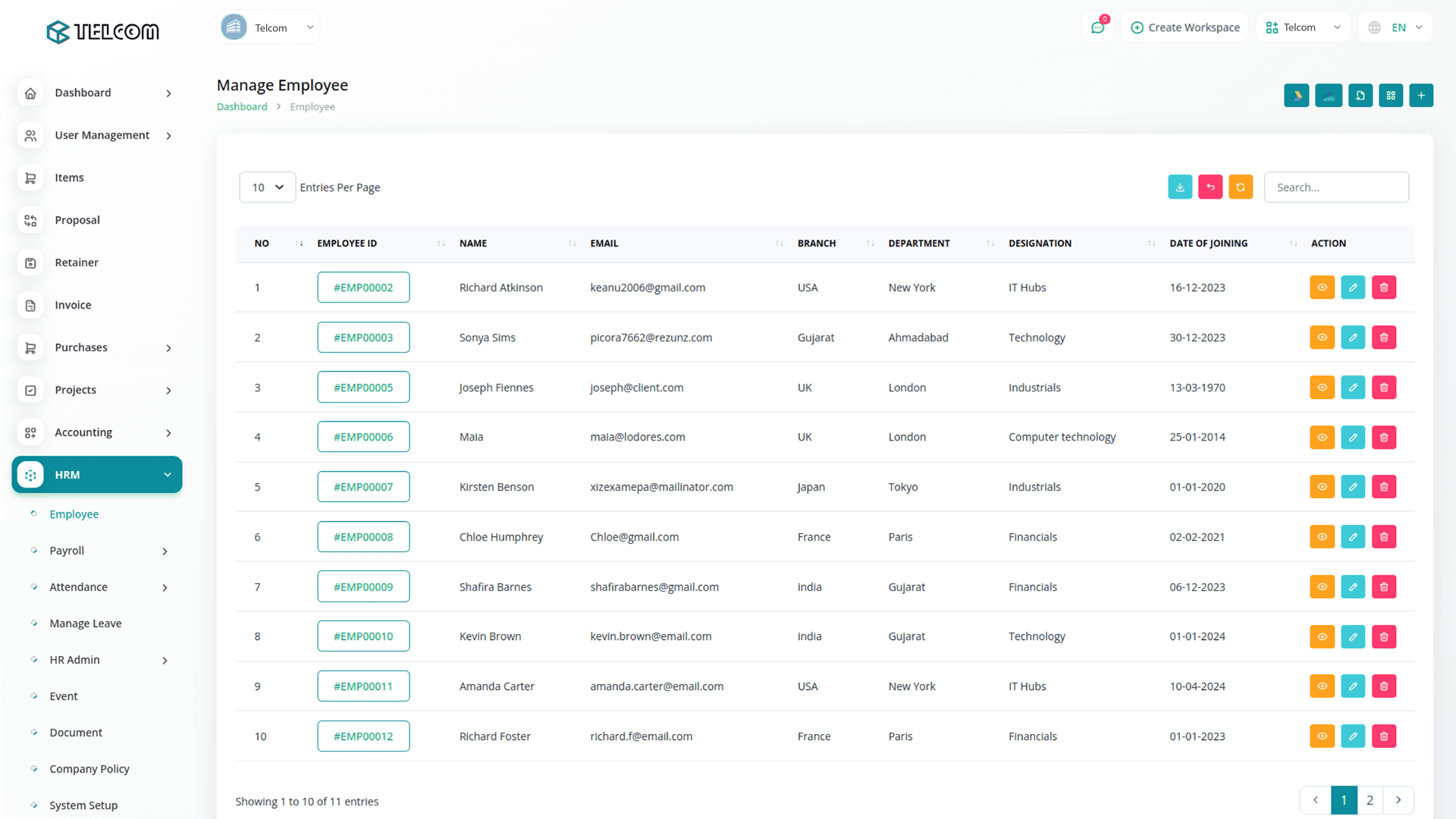1456x819 pixels.
Task: View Chloe Humphrey record via eye icon
Action: point(1322,537)
